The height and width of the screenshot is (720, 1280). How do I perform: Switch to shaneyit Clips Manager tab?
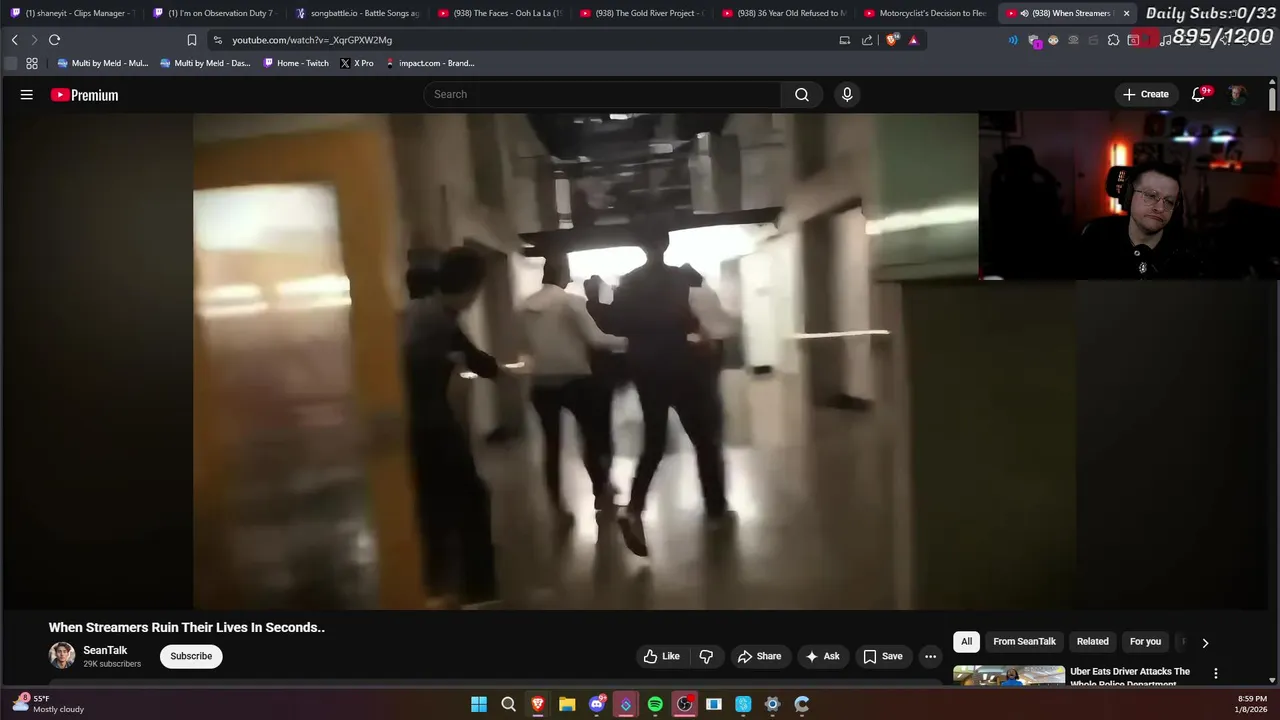pyautogui.click(x=71, y=13)
